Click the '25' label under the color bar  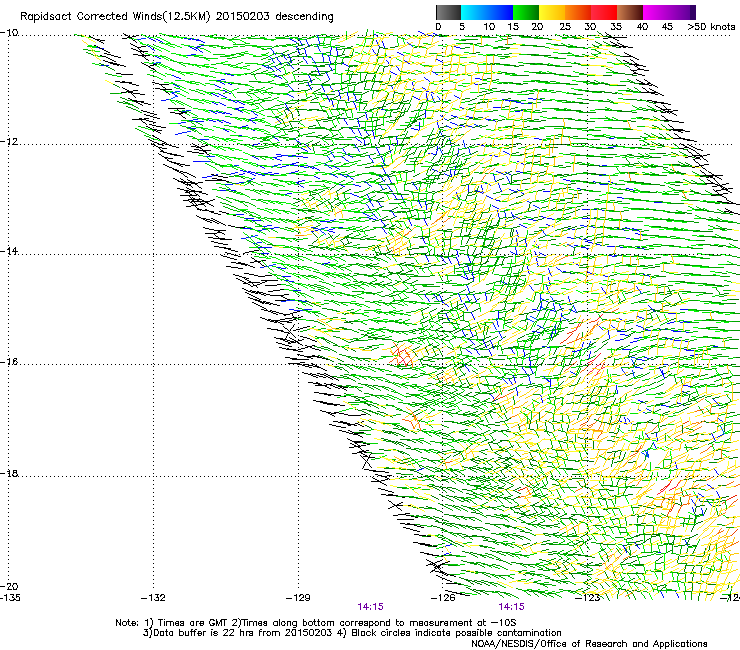(565, 27)
